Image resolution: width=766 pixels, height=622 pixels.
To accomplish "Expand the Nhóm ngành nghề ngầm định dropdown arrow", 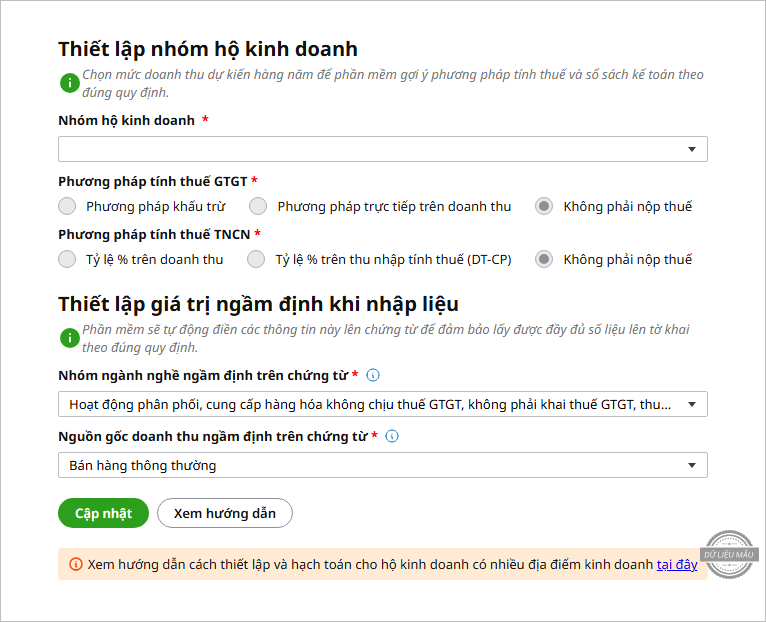I will tap(691, 404).
